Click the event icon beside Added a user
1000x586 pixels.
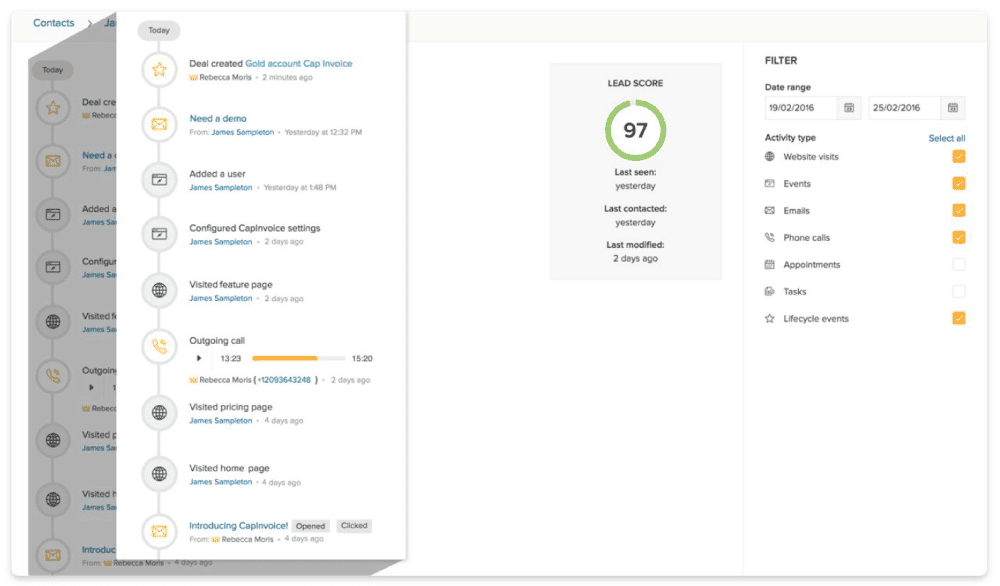pyautogui.click(x=158, y=180)
